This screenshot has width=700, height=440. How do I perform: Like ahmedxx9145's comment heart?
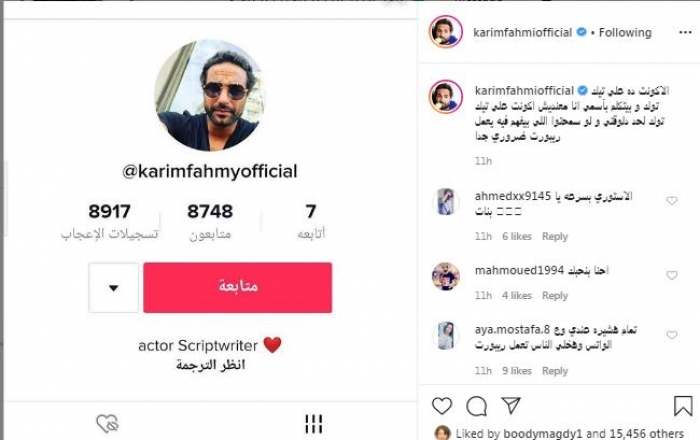pyautogui.click(x=672, y=201)
